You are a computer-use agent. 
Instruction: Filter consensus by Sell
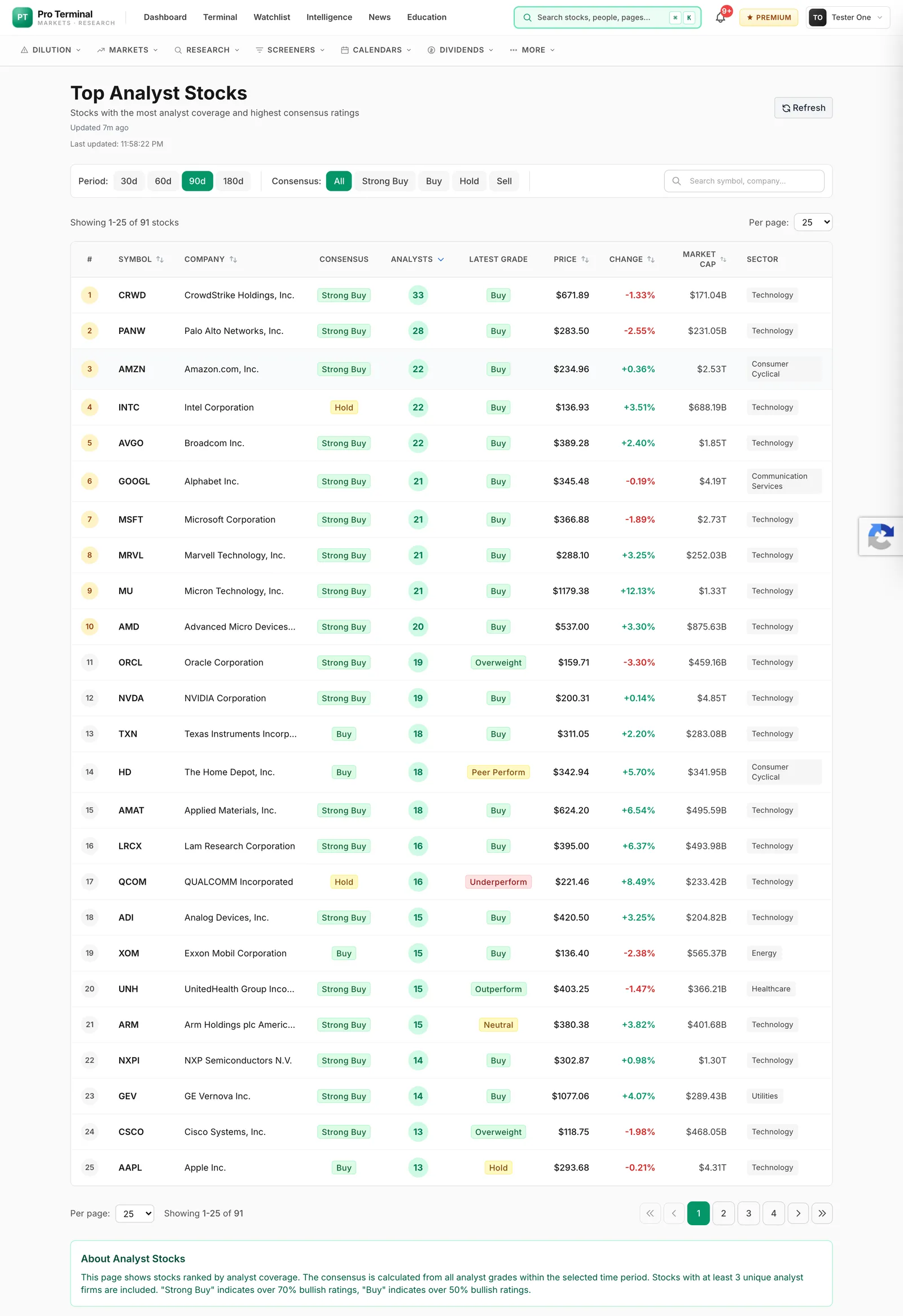504,181
